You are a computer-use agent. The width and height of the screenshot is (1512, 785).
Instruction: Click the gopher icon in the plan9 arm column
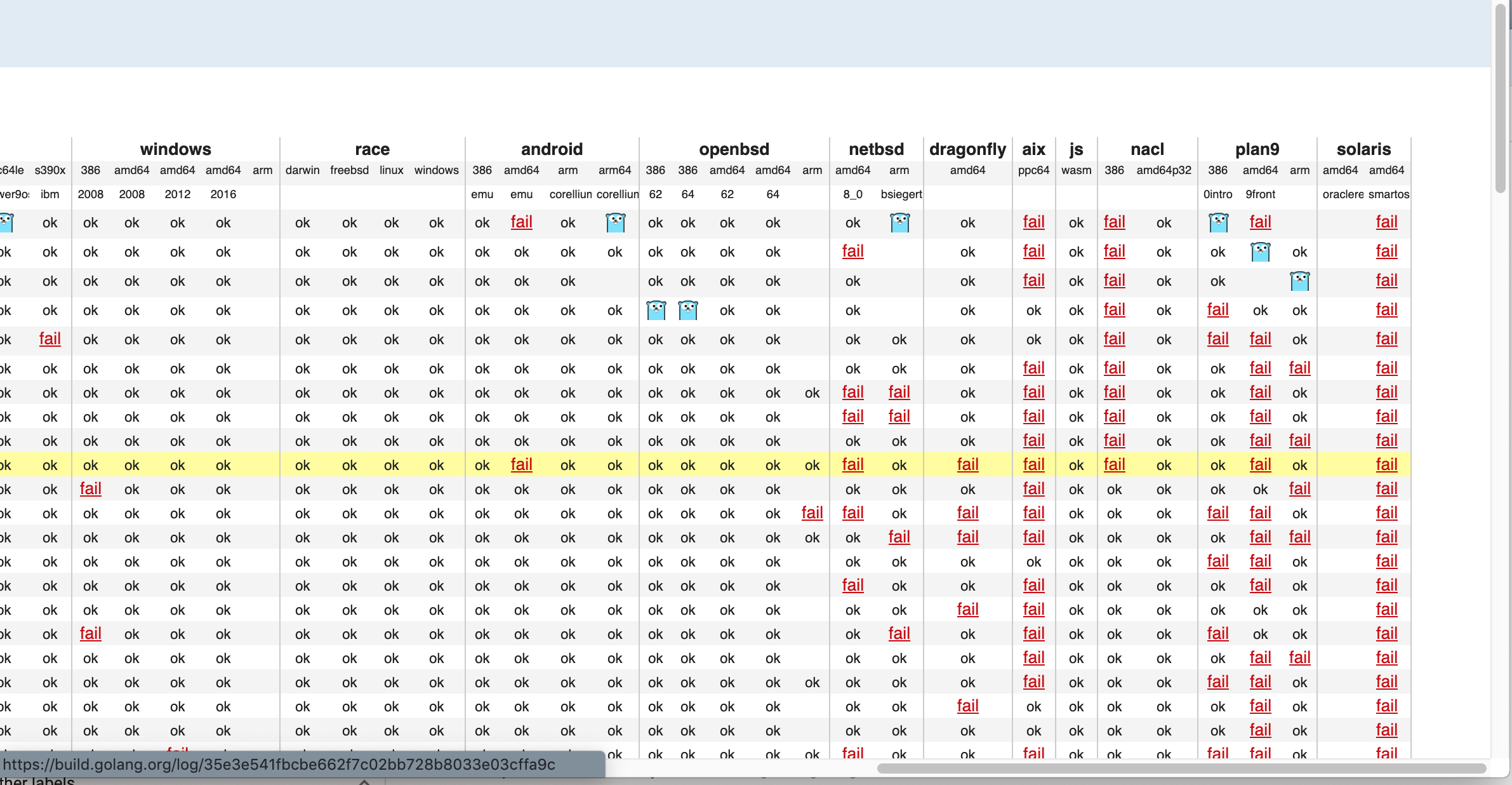(x=1300, y=281)
